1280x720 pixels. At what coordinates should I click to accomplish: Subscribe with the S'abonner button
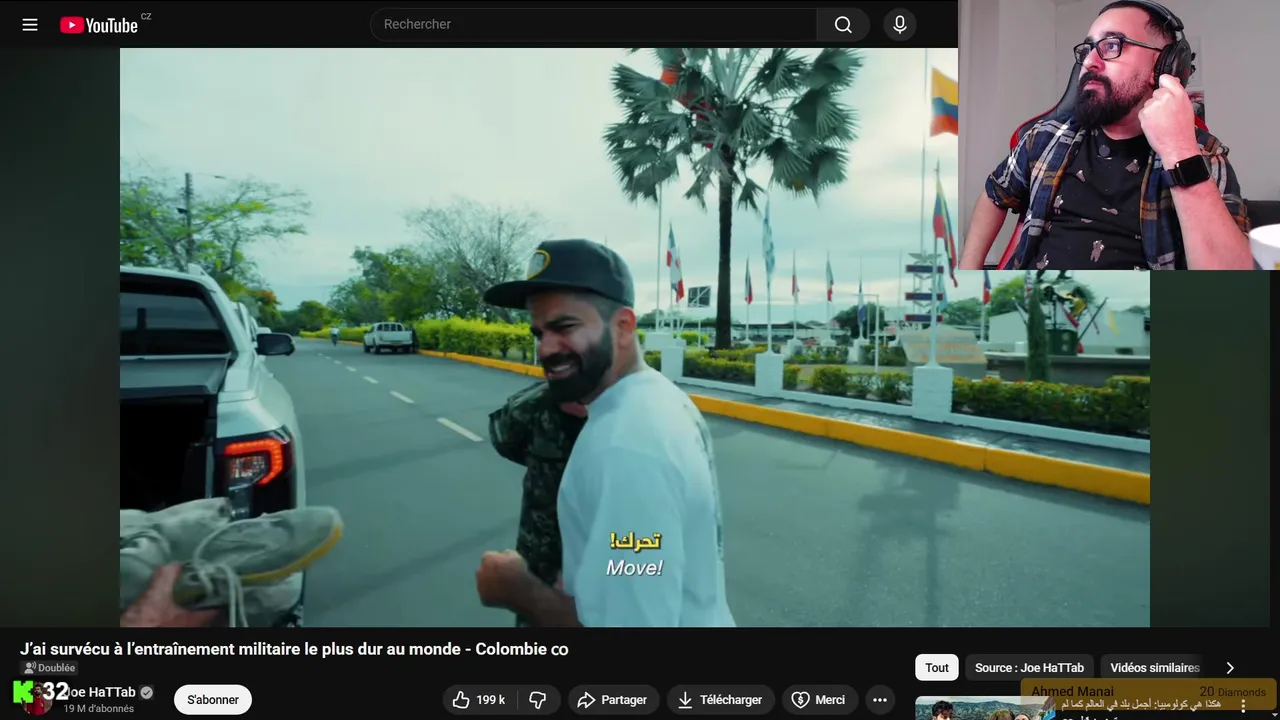[x=213, y=700]
